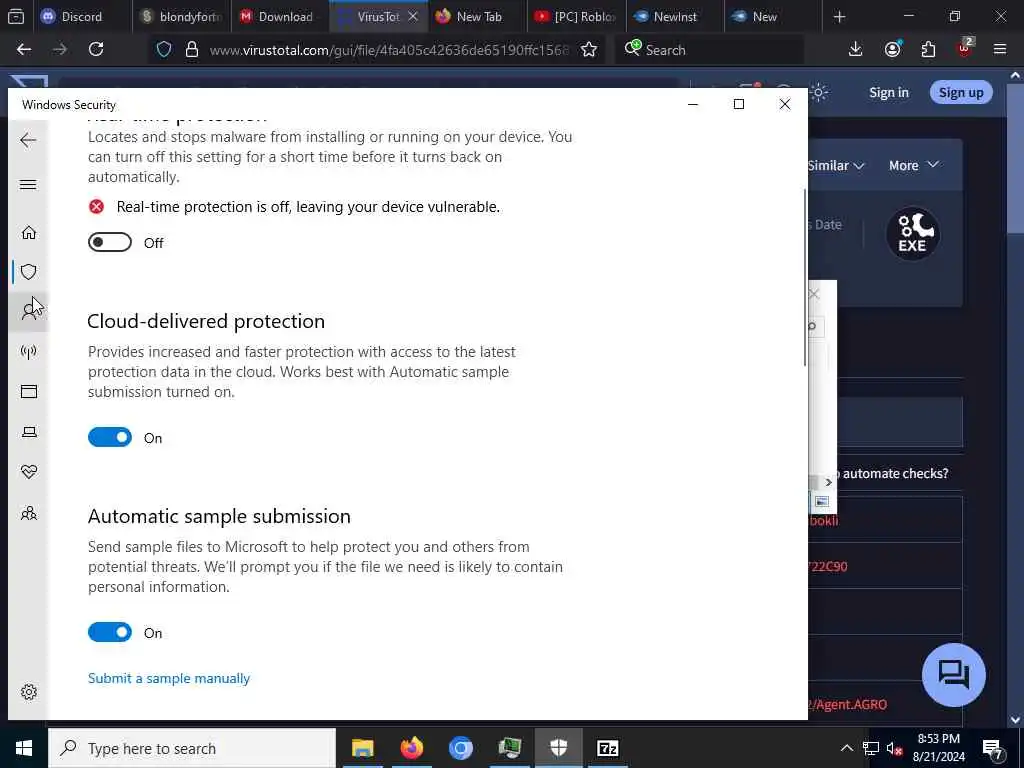1024x768 pixels.
Task: Open a new browser tab
Action: (840, 16)
